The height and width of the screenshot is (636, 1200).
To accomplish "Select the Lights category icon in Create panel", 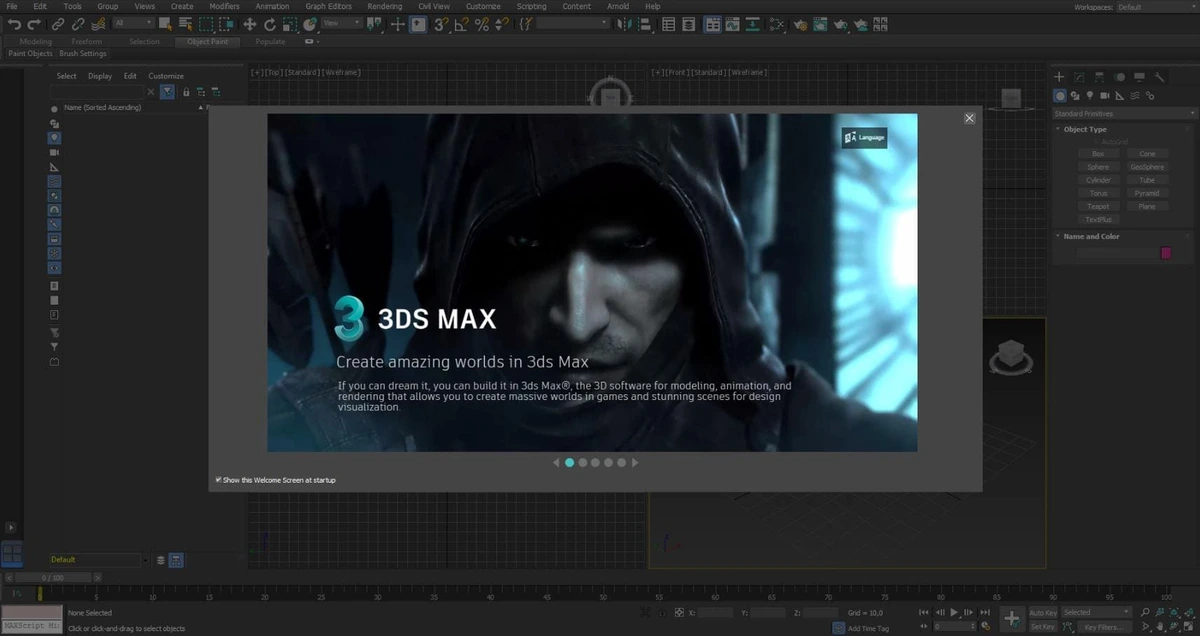I will coord(1090,96).
